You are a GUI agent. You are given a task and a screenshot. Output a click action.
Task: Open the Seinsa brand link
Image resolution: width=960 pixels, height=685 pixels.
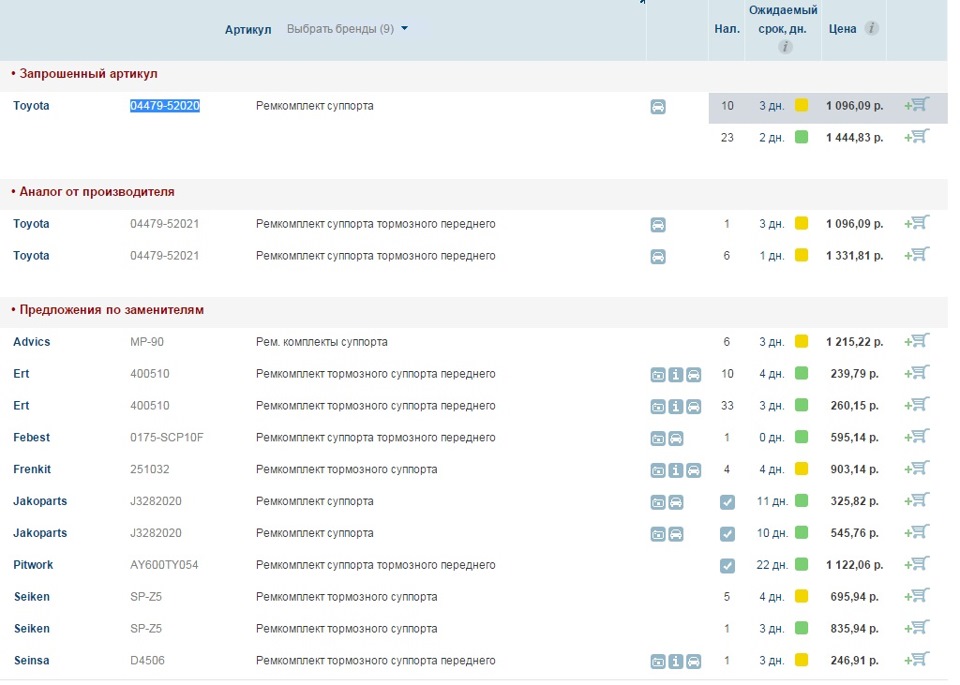coord(31,661)
